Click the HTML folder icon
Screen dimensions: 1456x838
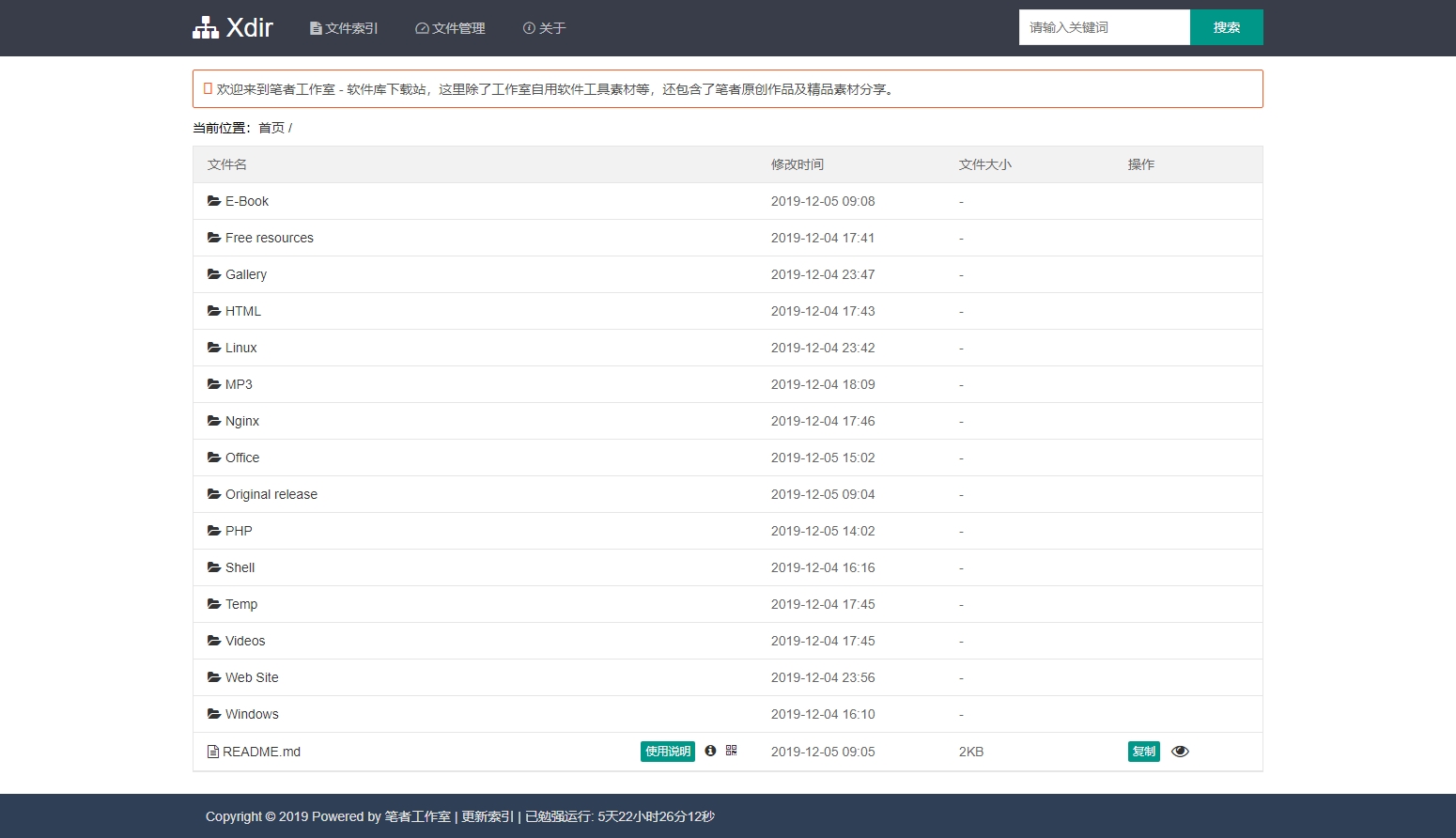tap(214, 311)
